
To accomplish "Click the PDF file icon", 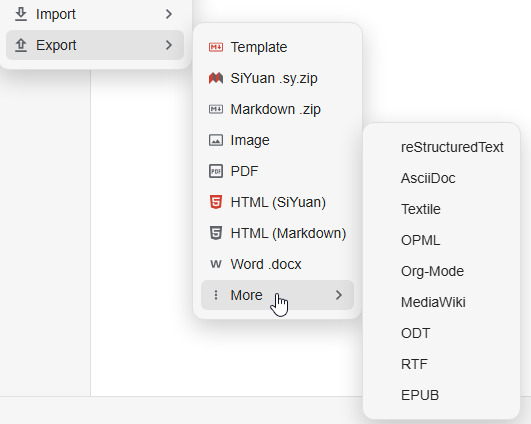I will (216, 171).
